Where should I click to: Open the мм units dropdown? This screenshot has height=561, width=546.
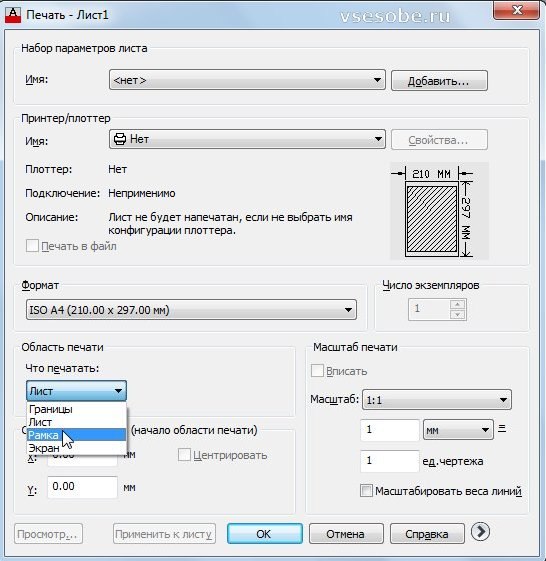click(x=458, y=430)
